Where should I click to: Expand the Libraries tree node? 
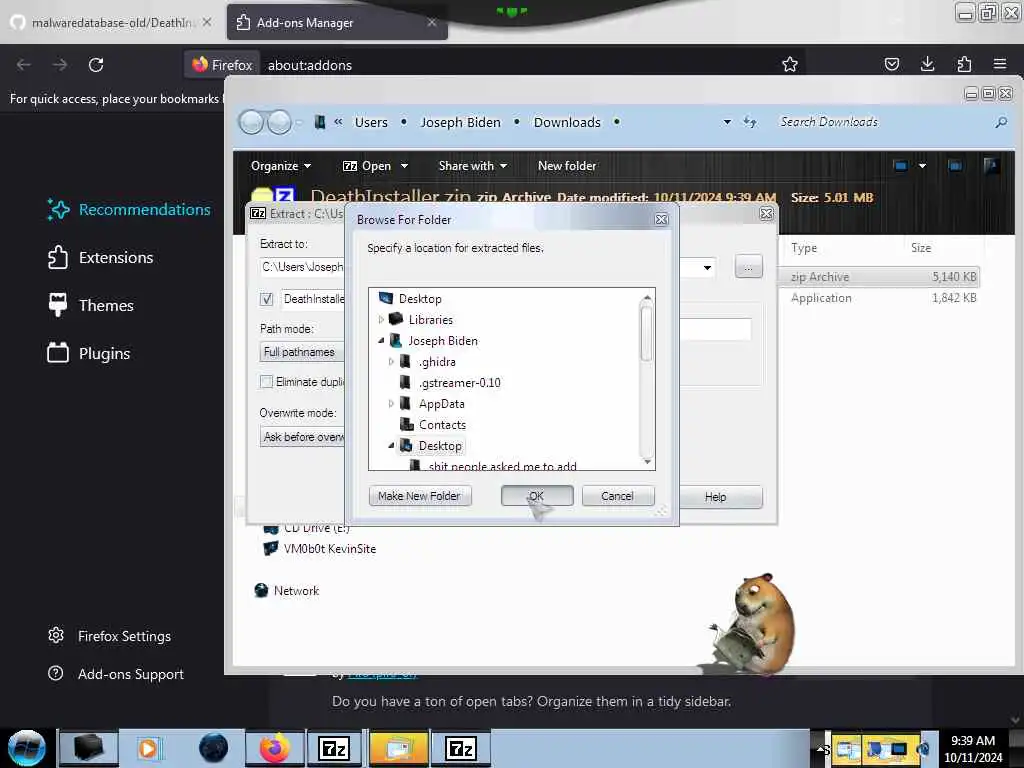click(x=381, y=320)
